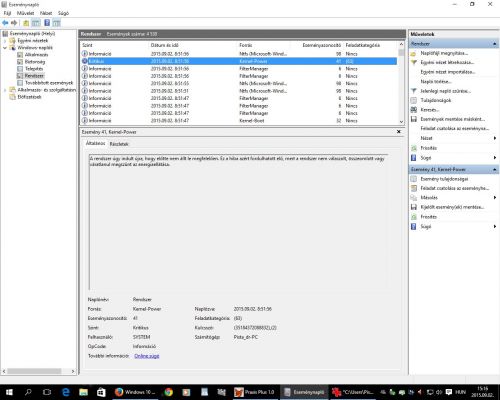Click the tree pane horizontal scrollbar right arrow
The image size is (500, 400).
[x=73, y=371]
